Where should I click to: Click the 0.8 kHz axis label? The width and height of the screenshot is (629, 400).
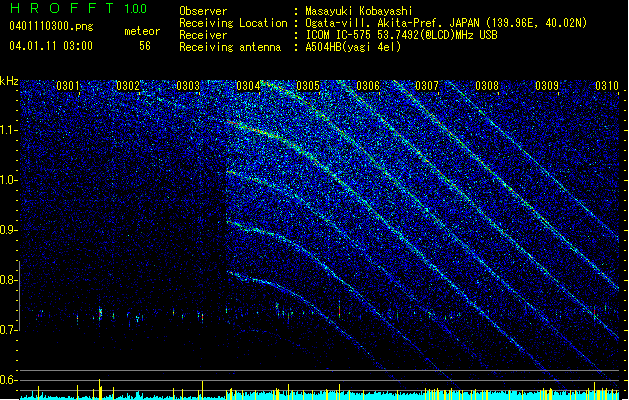(9, 280)
